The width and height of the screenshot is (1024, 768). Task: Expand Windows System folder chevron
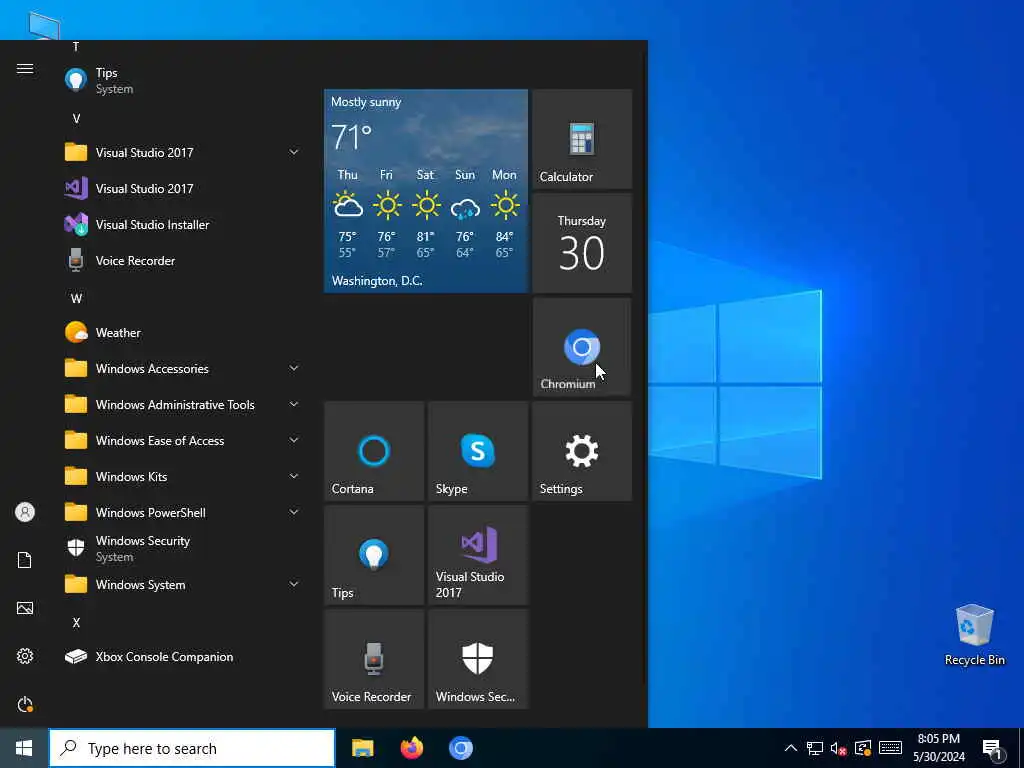(x=294, y=584)
